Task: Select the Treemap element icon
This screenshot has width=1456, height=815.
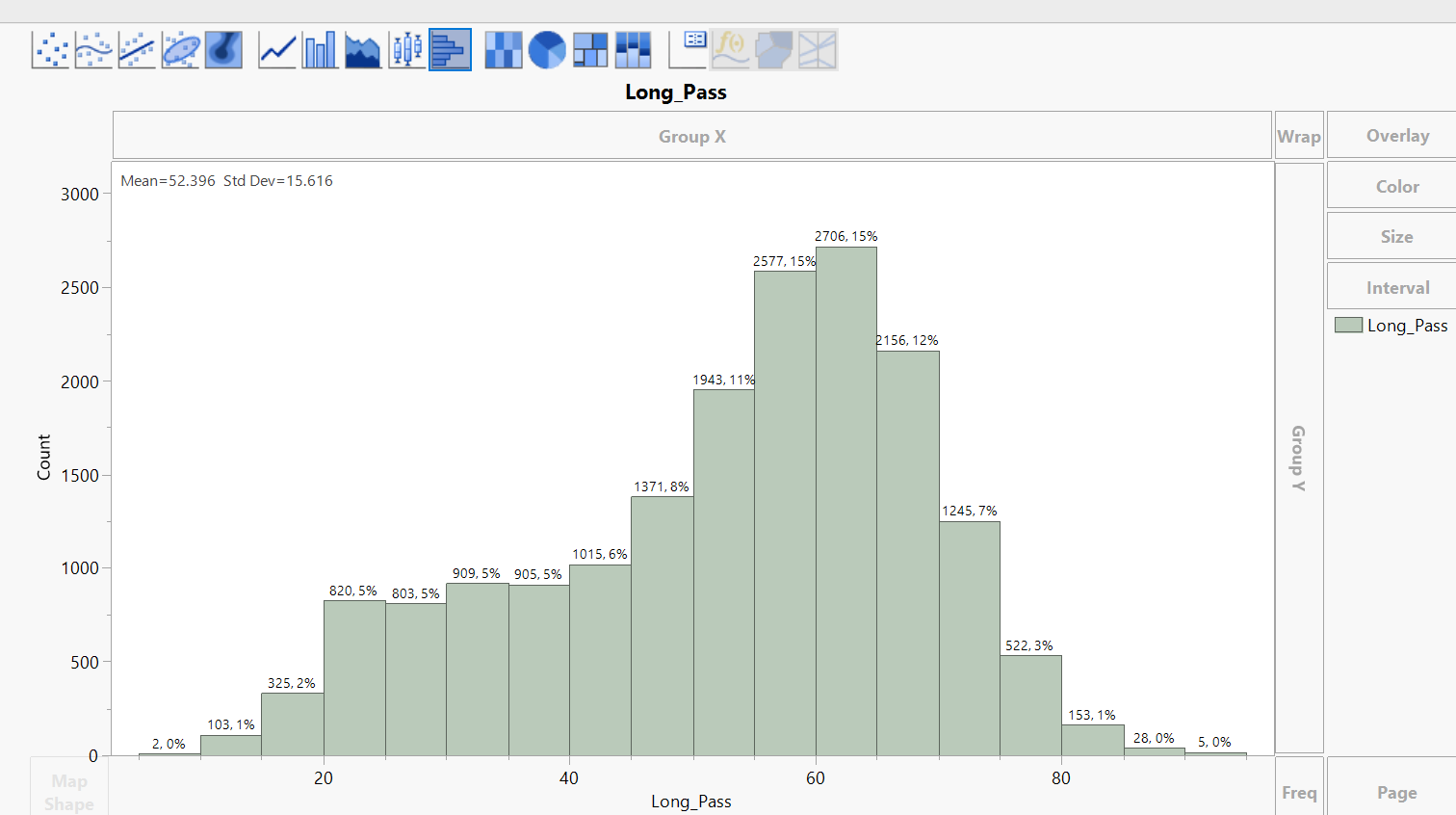Action: pos(589,49)
